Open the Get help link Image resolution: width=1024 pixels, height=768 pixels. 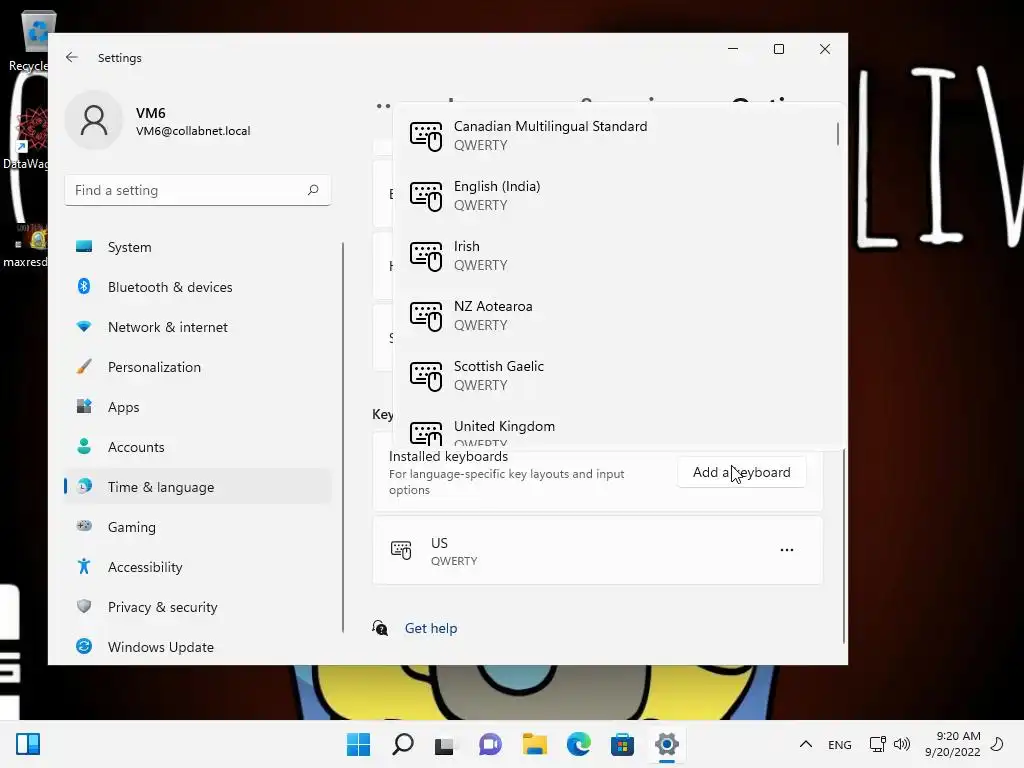coord(431,628)
